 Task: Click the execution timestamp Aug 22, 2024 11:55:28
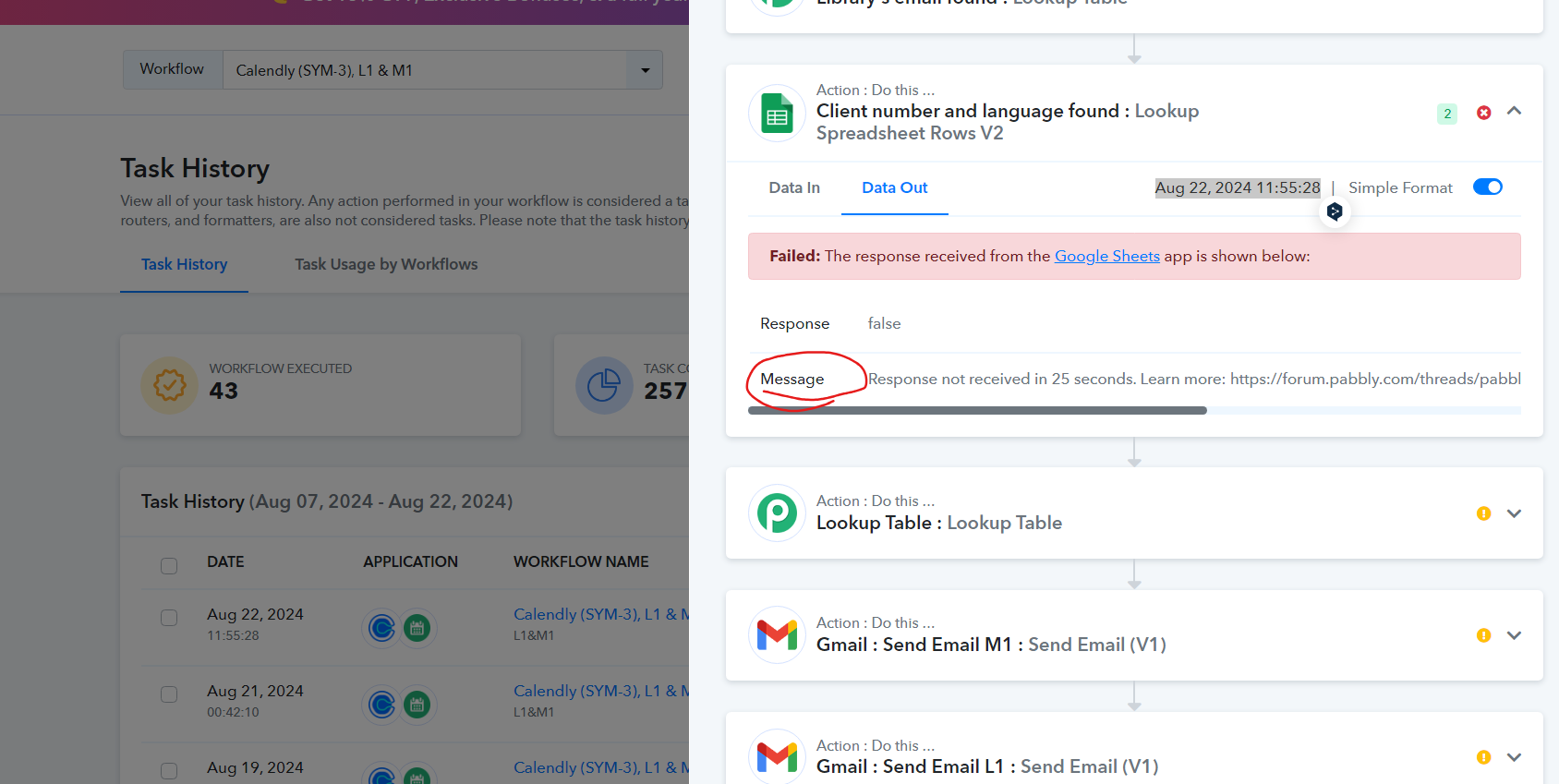1238,187
